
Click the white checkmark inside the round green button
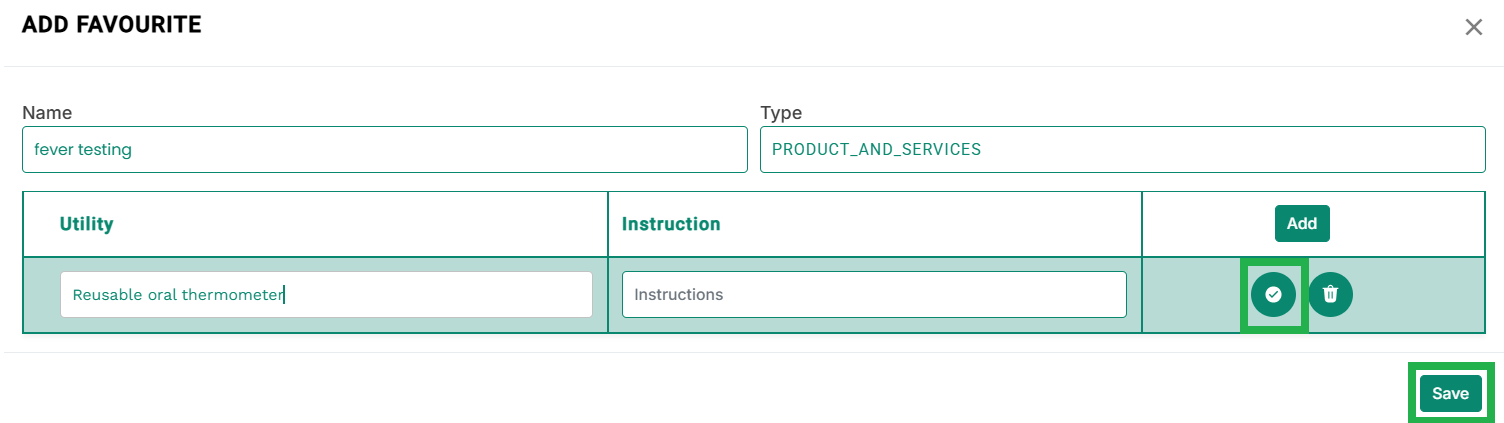click(1273, 294)
